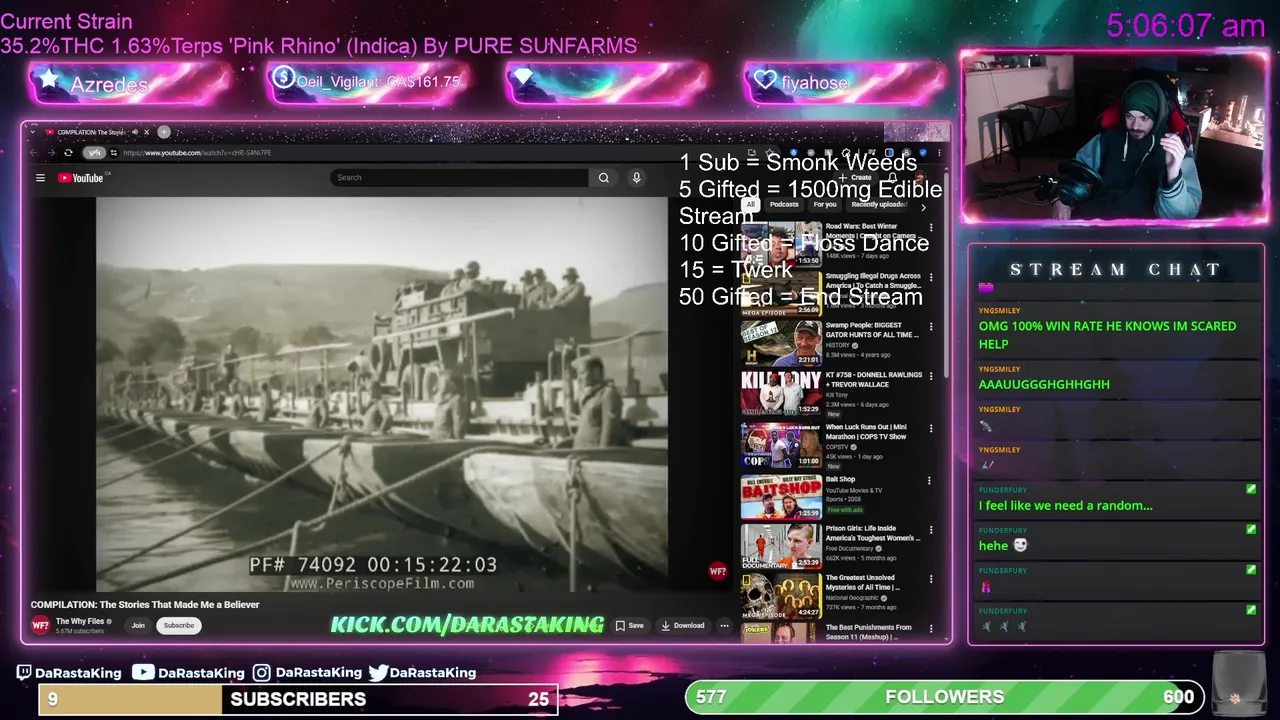Viewport: 1280px width, 720px height.
Task: Click the 'OMG 100% WIN RATE' chat message
Action: click(x=1107, y=335)
